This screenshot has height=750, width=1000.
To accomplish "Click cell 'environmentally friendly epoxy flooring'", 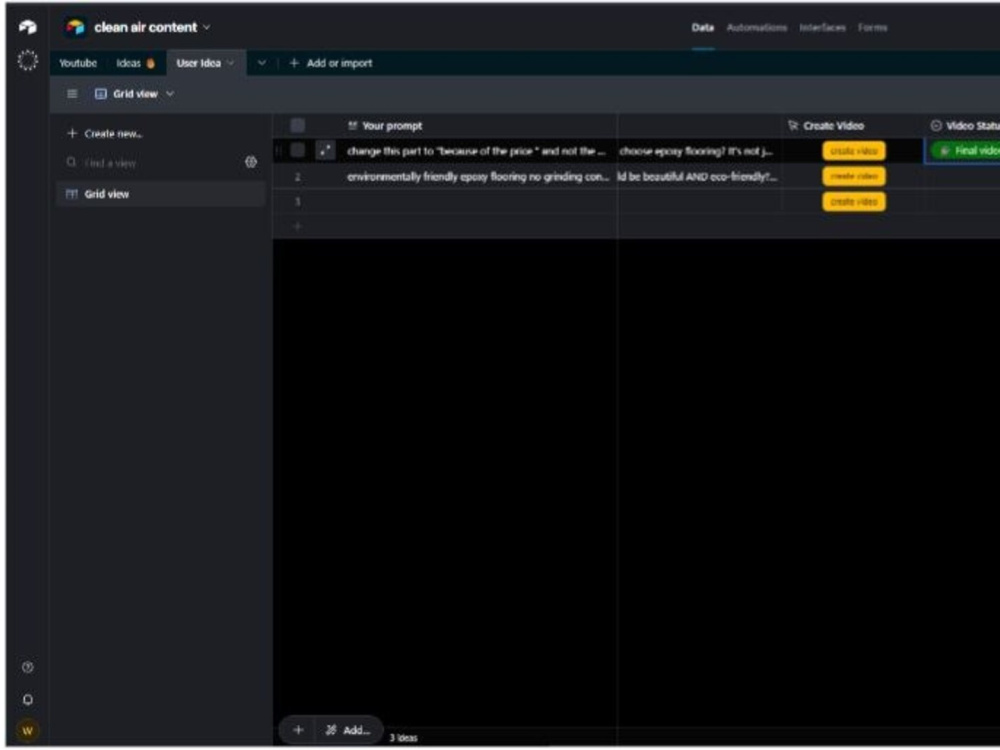I will (478, 177).
